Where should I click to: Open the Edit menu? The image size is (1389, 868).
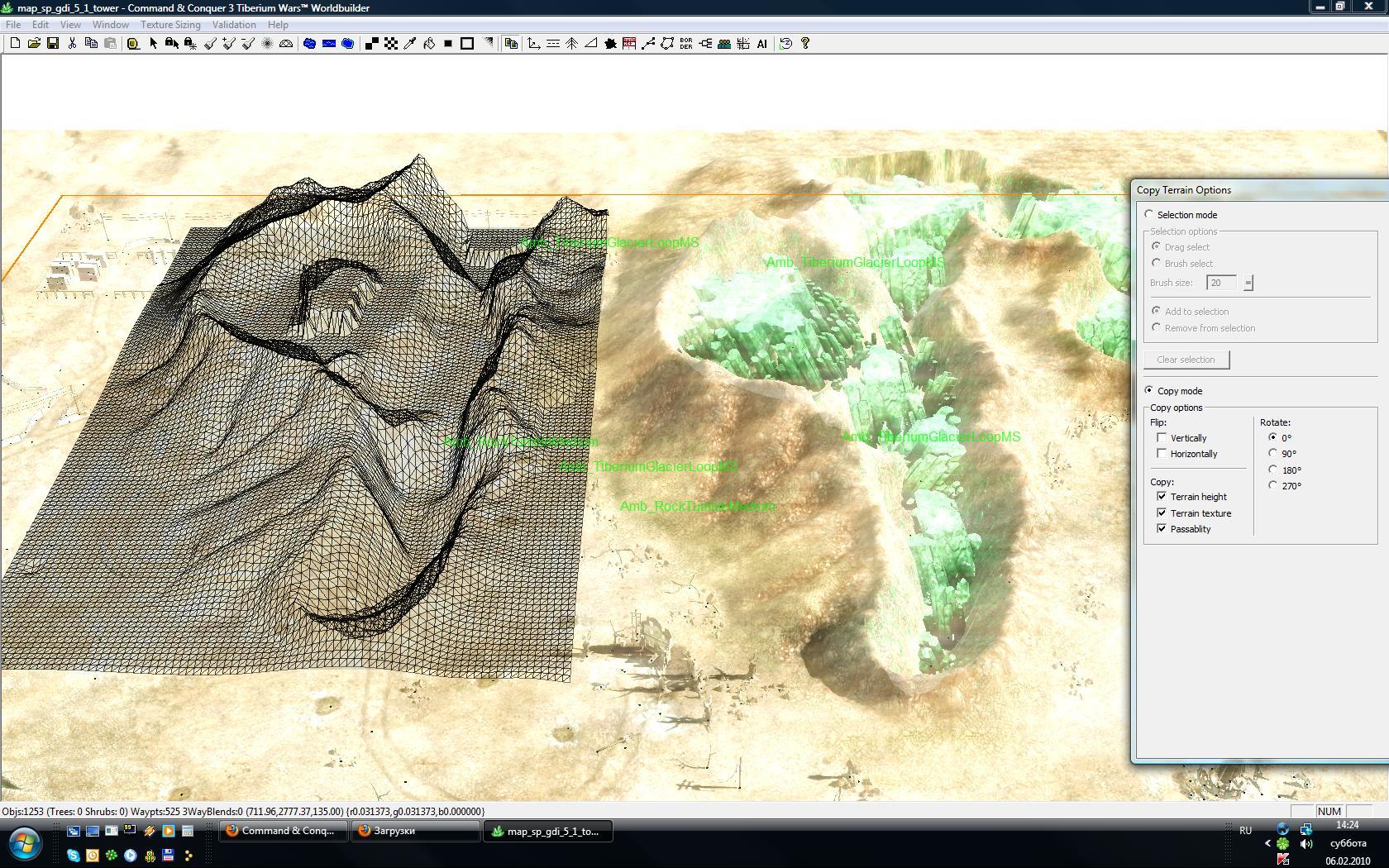point(41,25)
